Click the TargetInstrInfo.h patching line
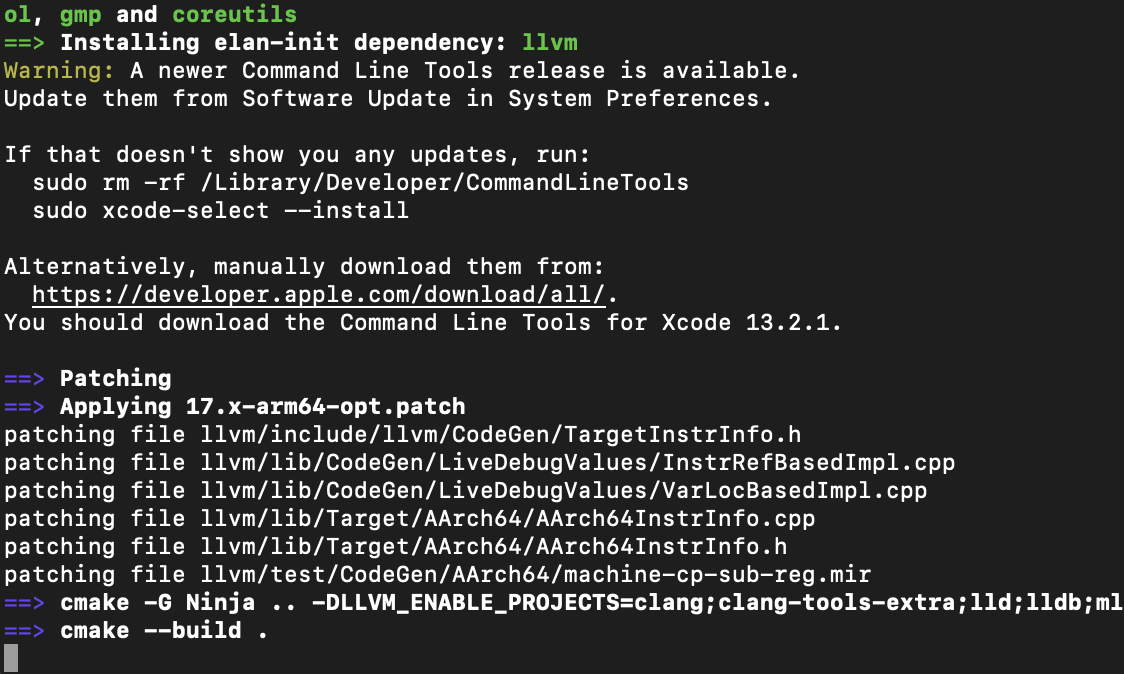The width and height of the screenshot is (1124, 674). pyautogui.click(x=403, y=435)
